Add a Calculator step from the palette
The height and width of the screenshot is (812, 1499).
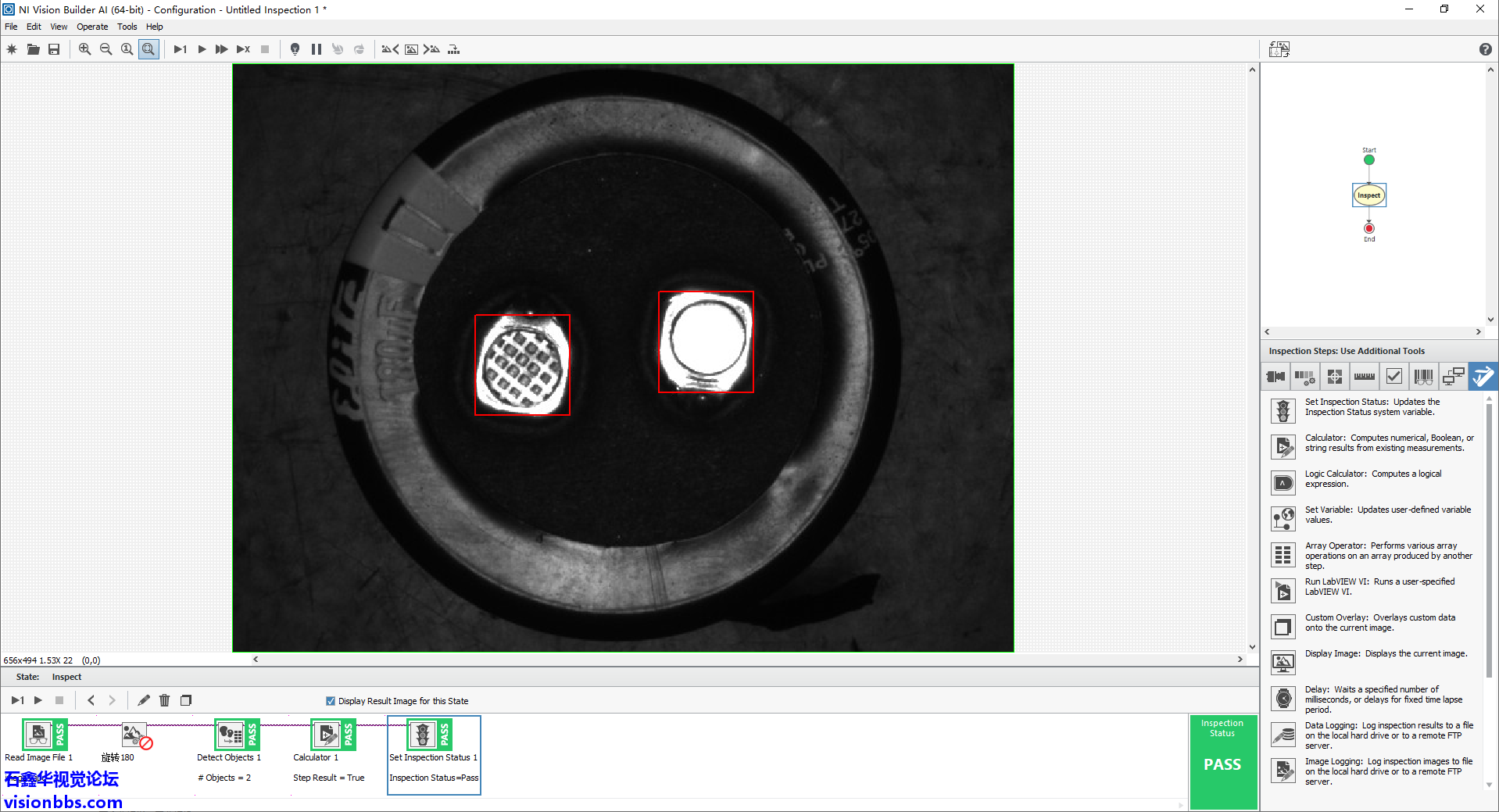coord(1373,445)
